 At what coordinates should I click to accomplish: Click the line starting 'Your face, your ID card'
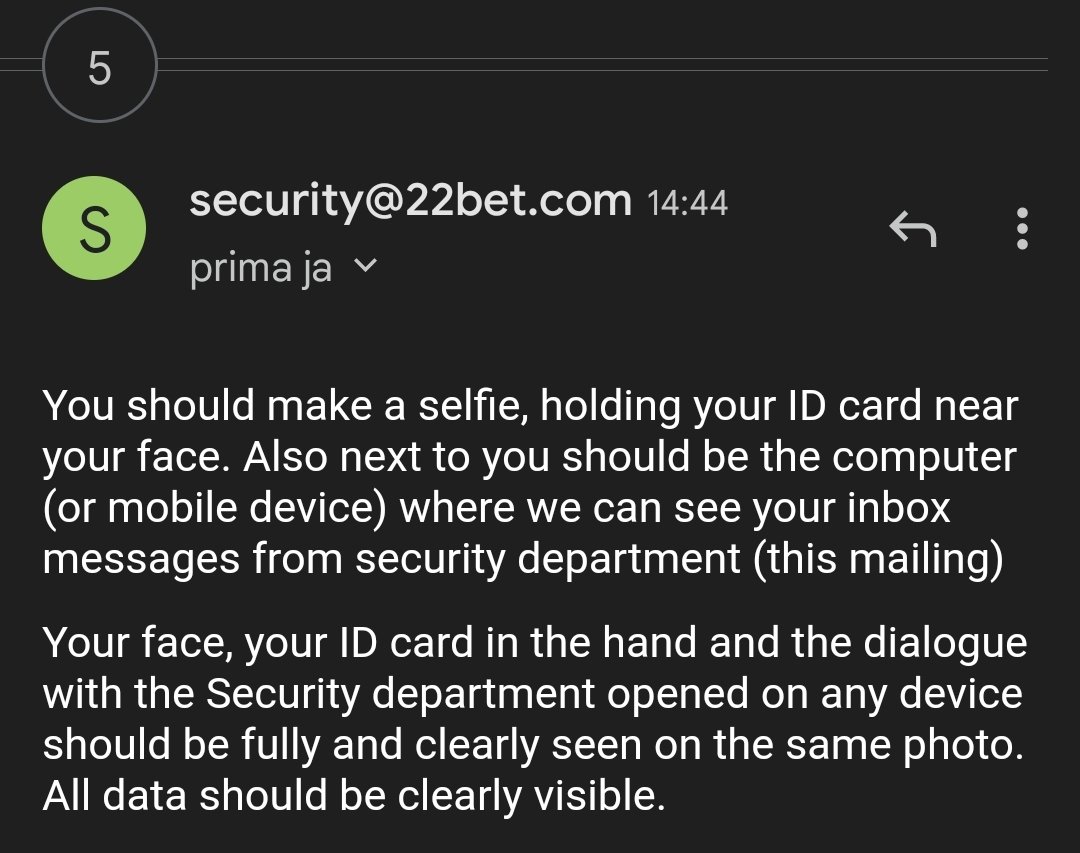coord(534,643)
